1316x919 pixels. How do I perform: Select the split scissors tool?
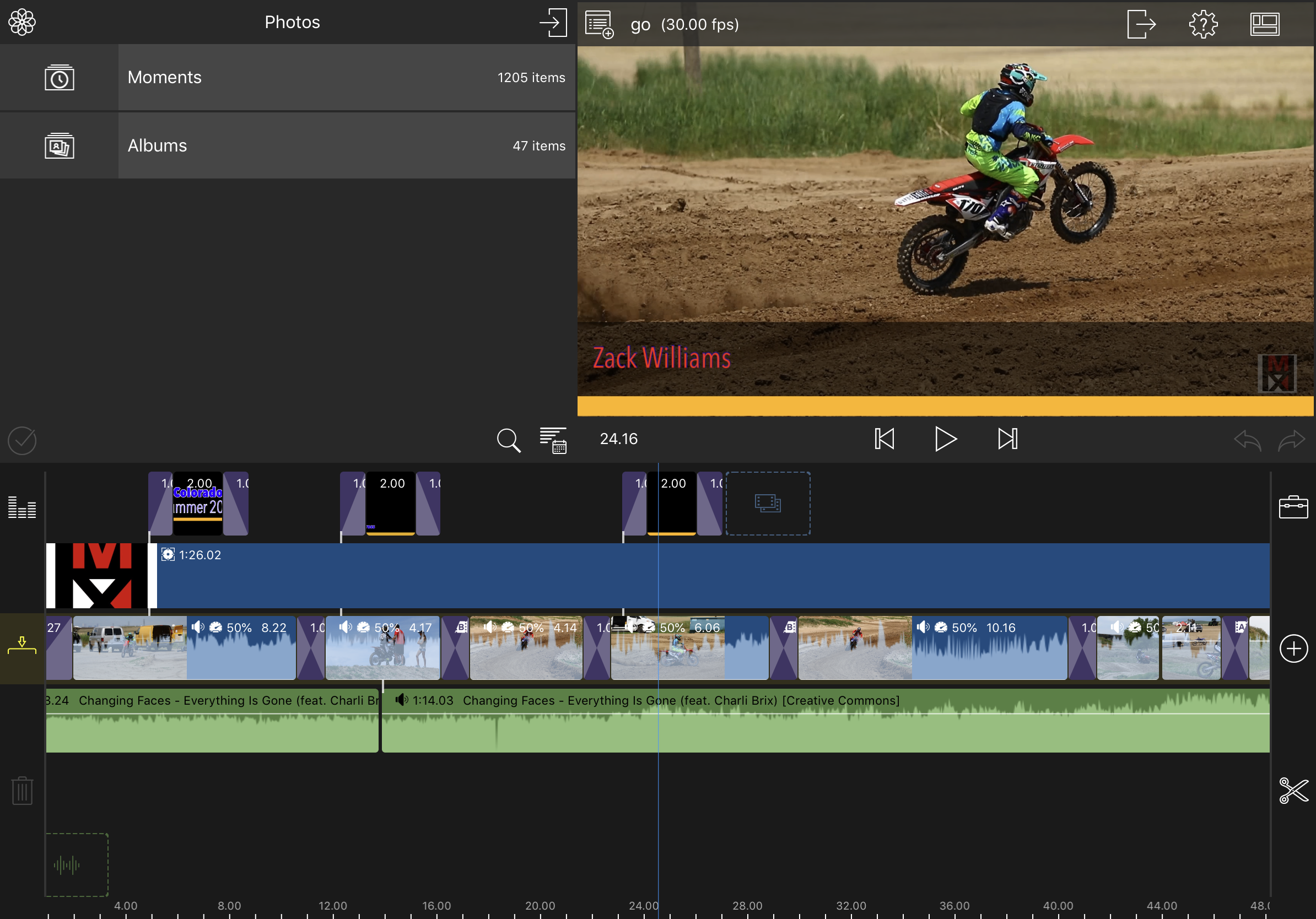(1293, 791)
